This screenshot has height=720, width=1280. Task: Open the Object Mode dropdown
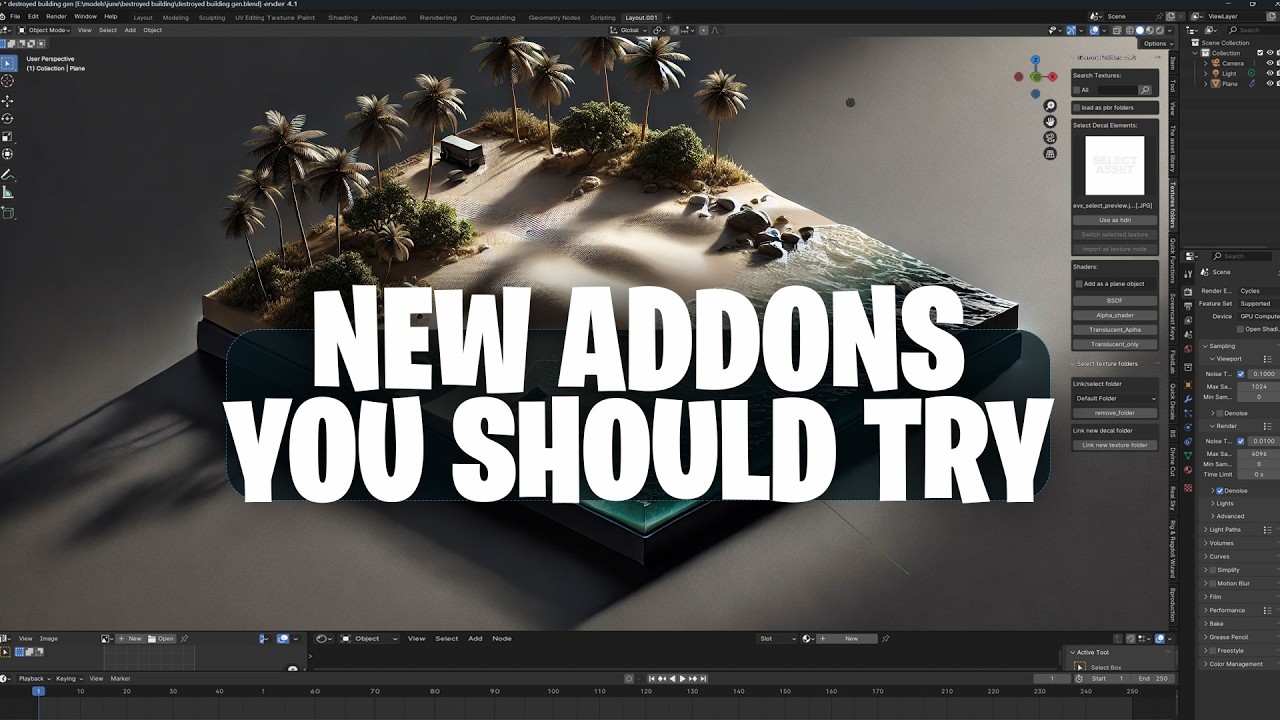tap(45, 30)
